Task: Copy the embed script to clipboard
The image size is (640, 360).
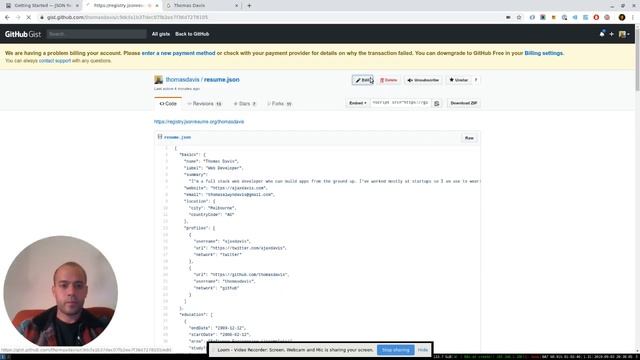Action: [436, 103]
